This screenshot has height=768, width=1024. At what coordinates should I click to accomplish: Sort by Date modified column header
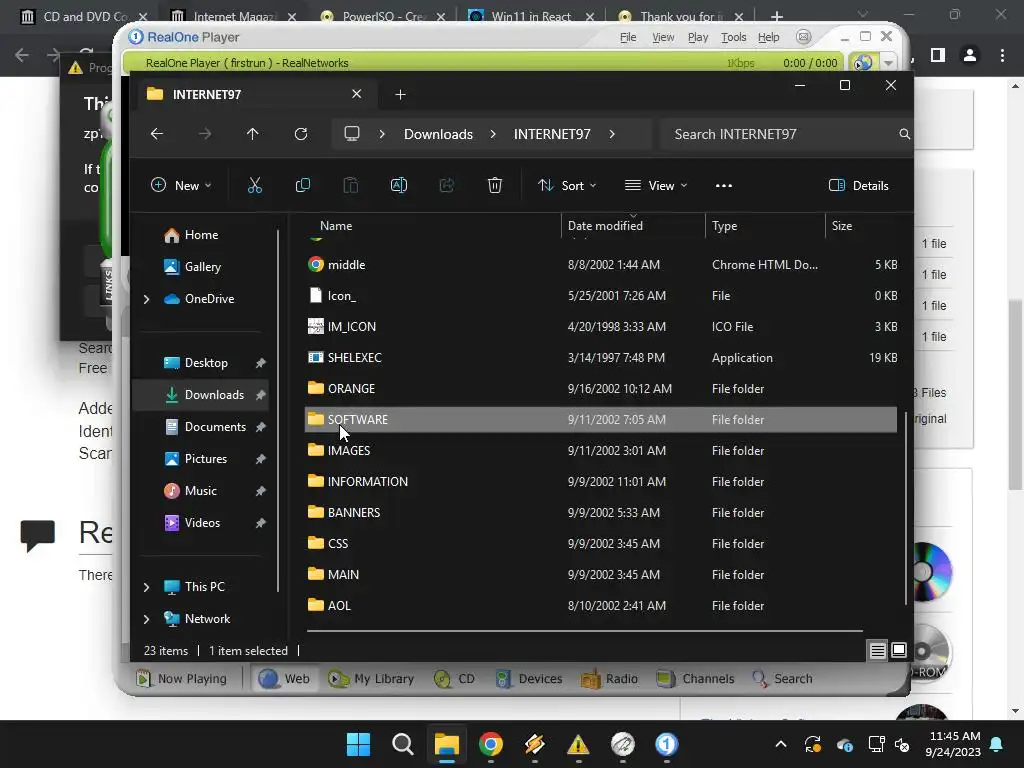pos(633,225)
